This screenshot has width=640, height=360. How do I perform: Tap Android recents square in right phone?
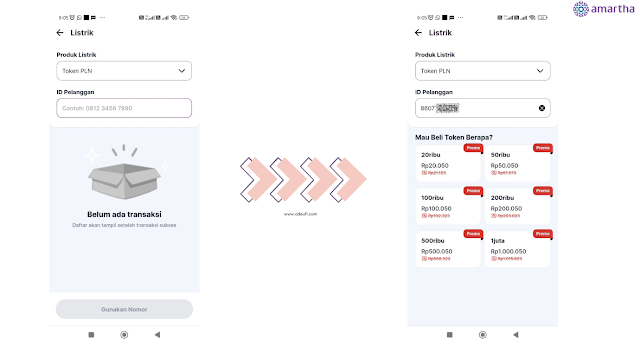click(449, 335)
